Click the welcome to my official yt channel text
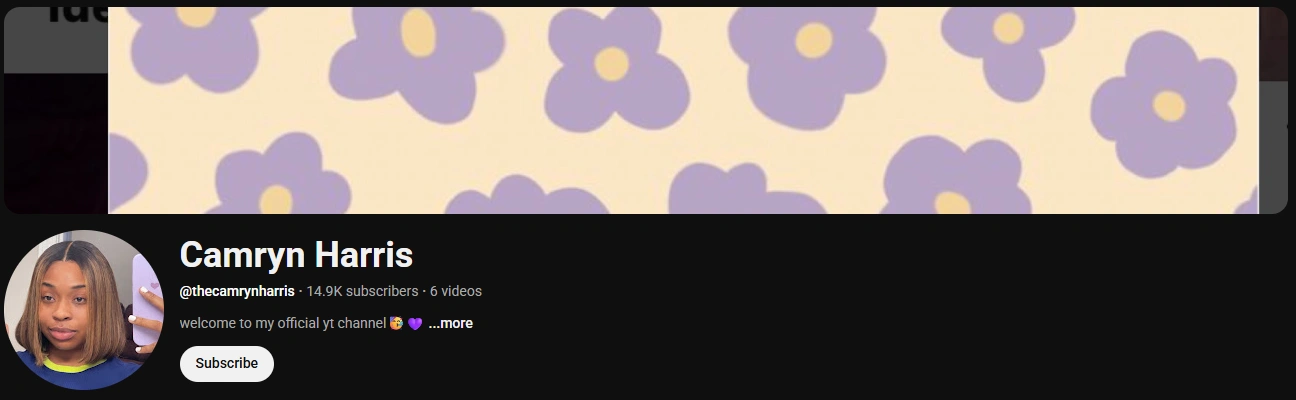Image resolution: width=1296 pixels, height=400 pixels. pyautogui.click(x=283, y=323)
